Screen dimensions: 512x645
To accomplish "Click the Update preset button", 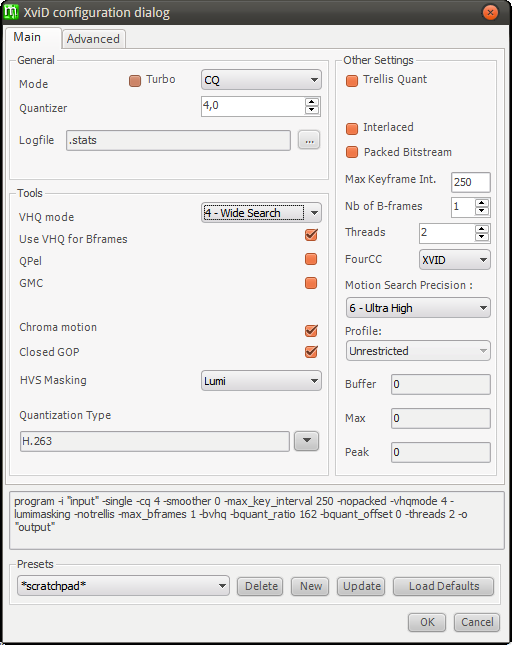I will pyautogui.click(x=361, y=586).
